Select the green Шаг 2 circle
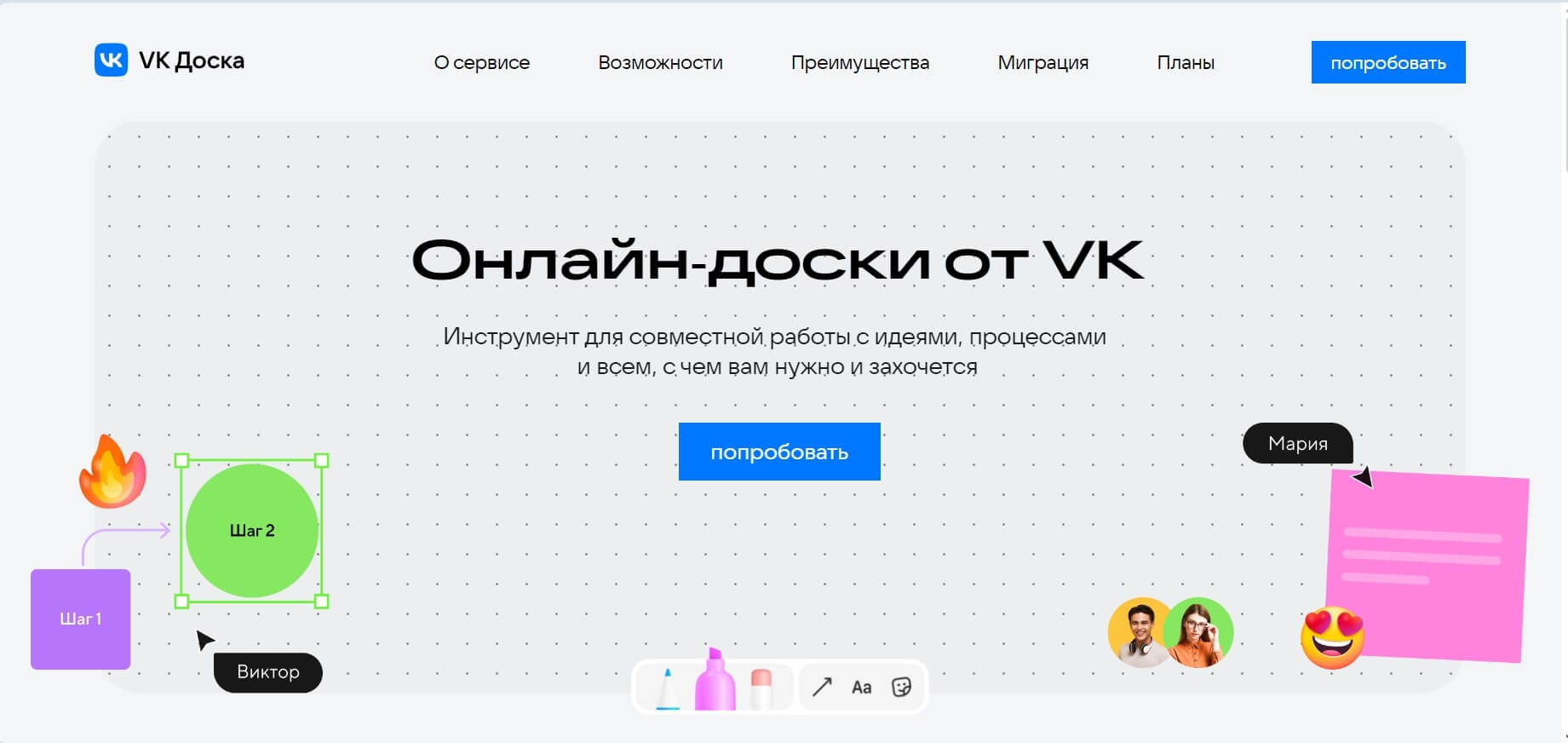The width and height of the screenshot is (1568, 743). [252, 531]
